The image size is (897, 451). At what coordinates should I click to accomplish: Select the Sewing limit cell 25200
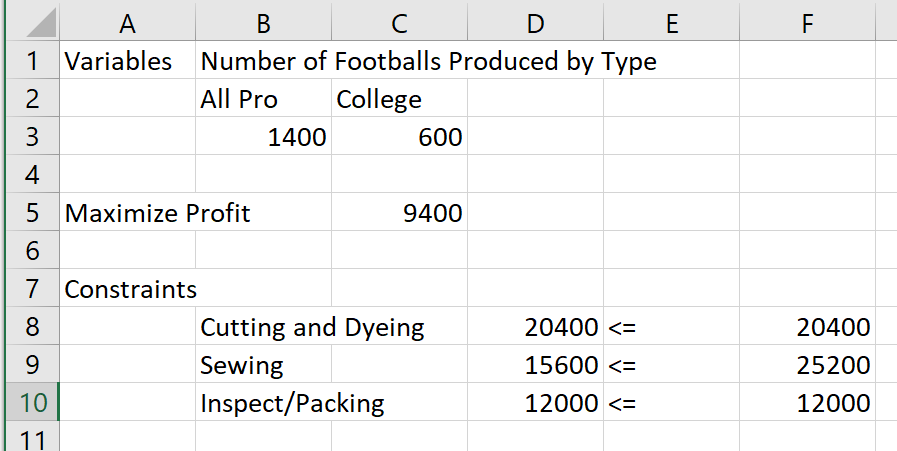click(806, 365)
